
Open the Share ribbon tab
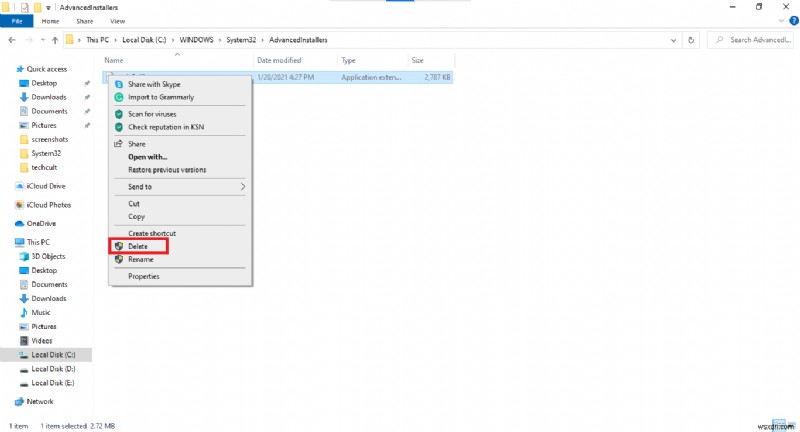pos(85,21)
